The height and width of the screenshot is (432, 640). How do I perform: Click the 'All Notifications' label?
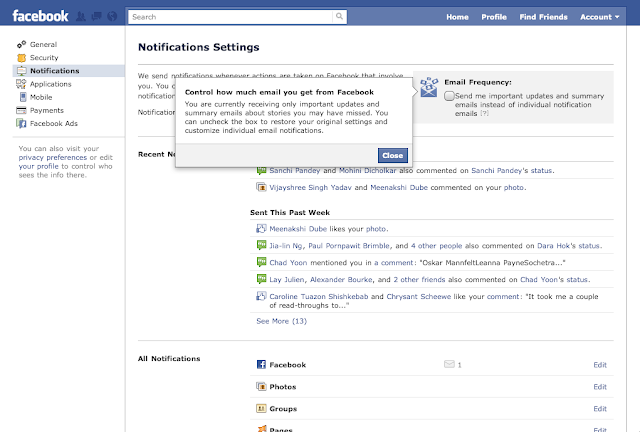169,359
